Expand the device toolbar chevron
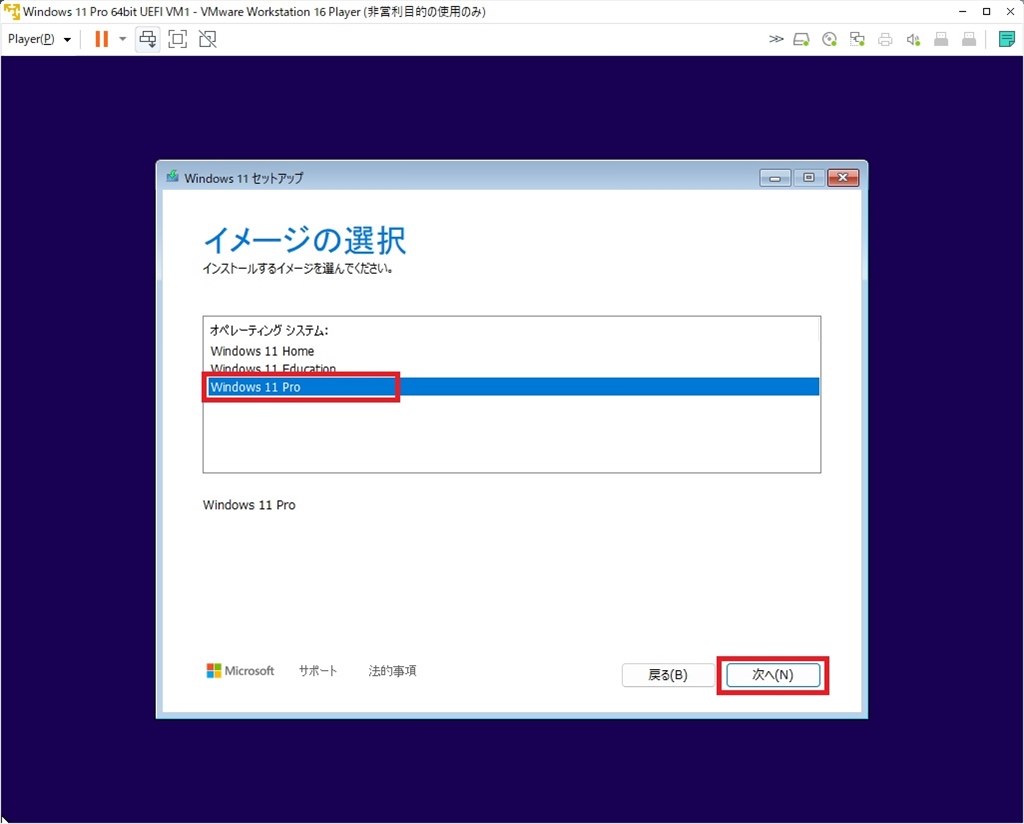Screen dimensions: 1024x824 point(776,39)
